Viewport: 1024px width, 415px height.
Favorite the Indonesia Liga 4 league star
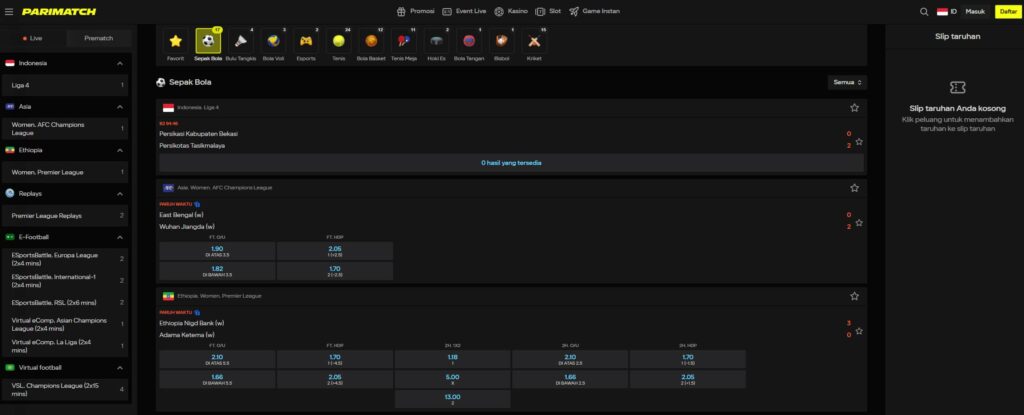click(x=854, y=108)
